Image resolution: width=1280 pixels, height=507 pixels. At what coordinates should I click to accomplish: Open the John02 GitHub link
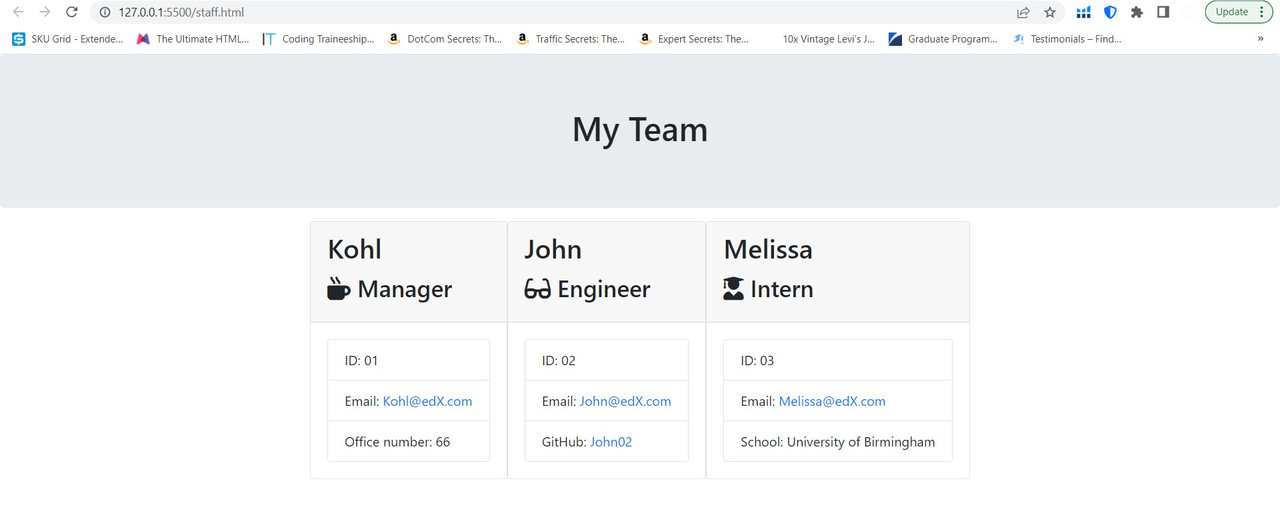(x=611, y=441)
